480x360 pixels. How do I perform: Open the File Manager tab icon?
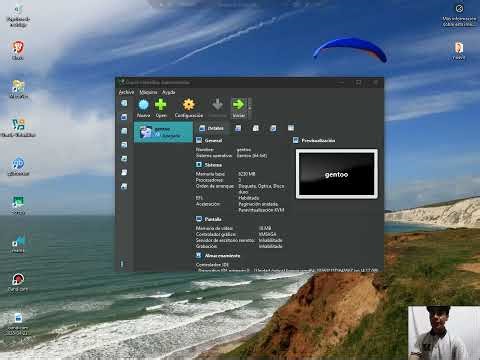click(x=291, y=128)
